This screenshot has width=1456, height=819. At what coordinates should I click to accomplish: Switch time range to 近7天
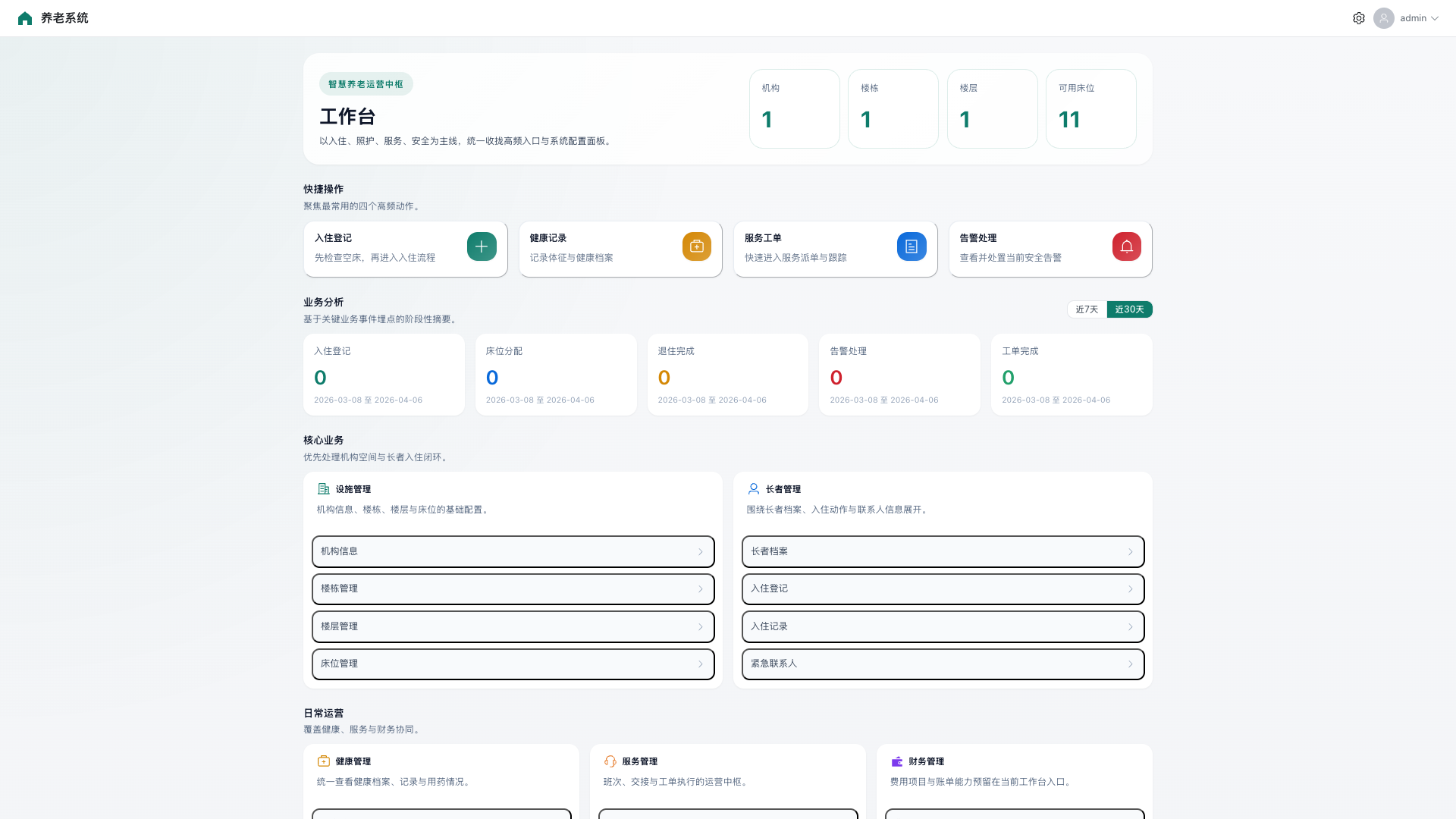pos(1086,309)
